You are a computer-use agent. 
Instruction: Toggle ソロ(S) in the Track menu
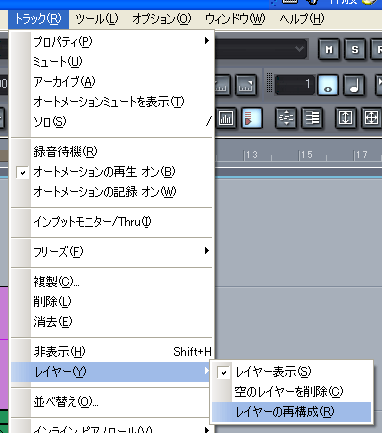click(x=112, y=122)
